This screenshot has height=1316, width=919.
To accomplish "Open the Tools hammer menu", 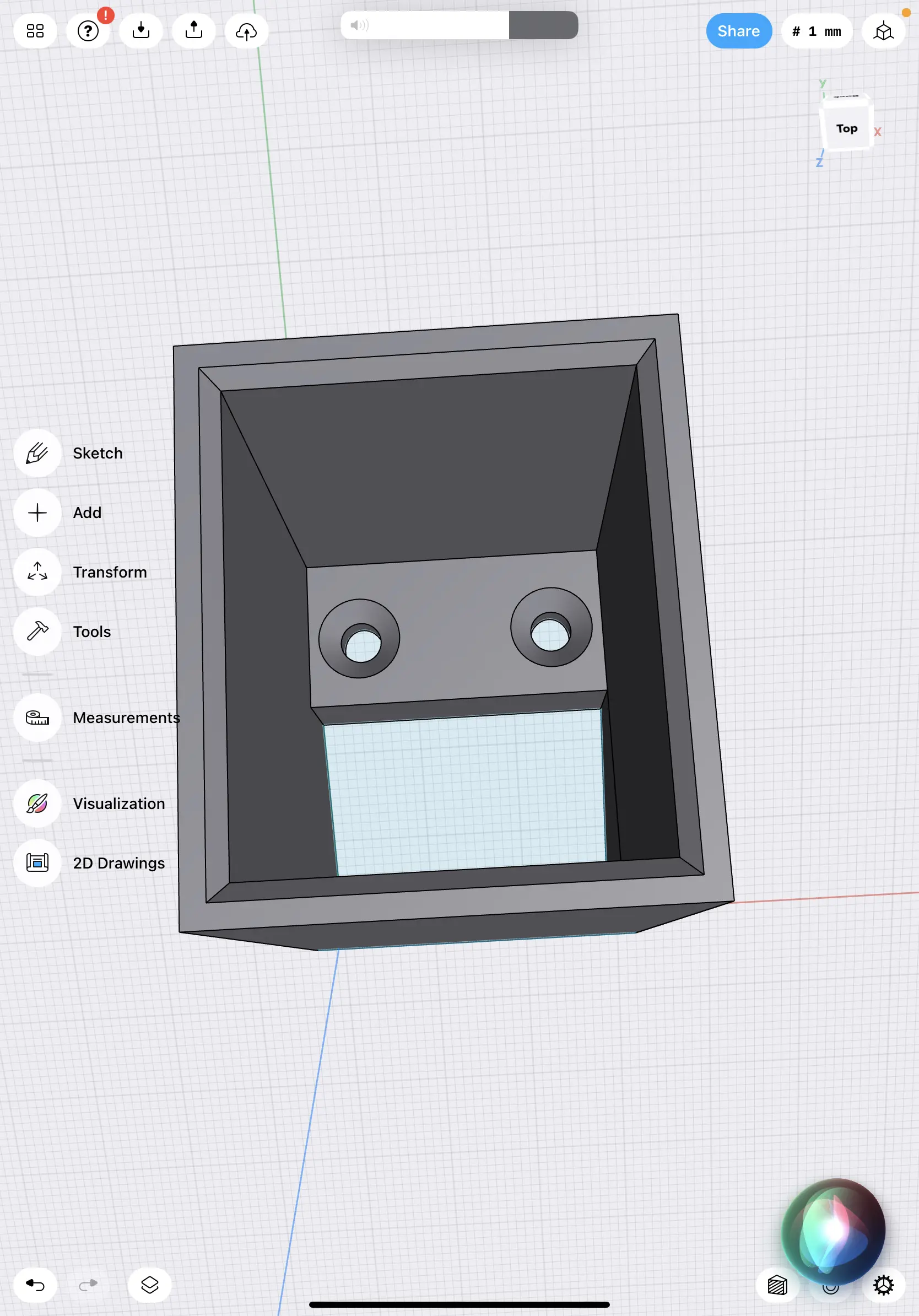I will [x=37, y=632].
